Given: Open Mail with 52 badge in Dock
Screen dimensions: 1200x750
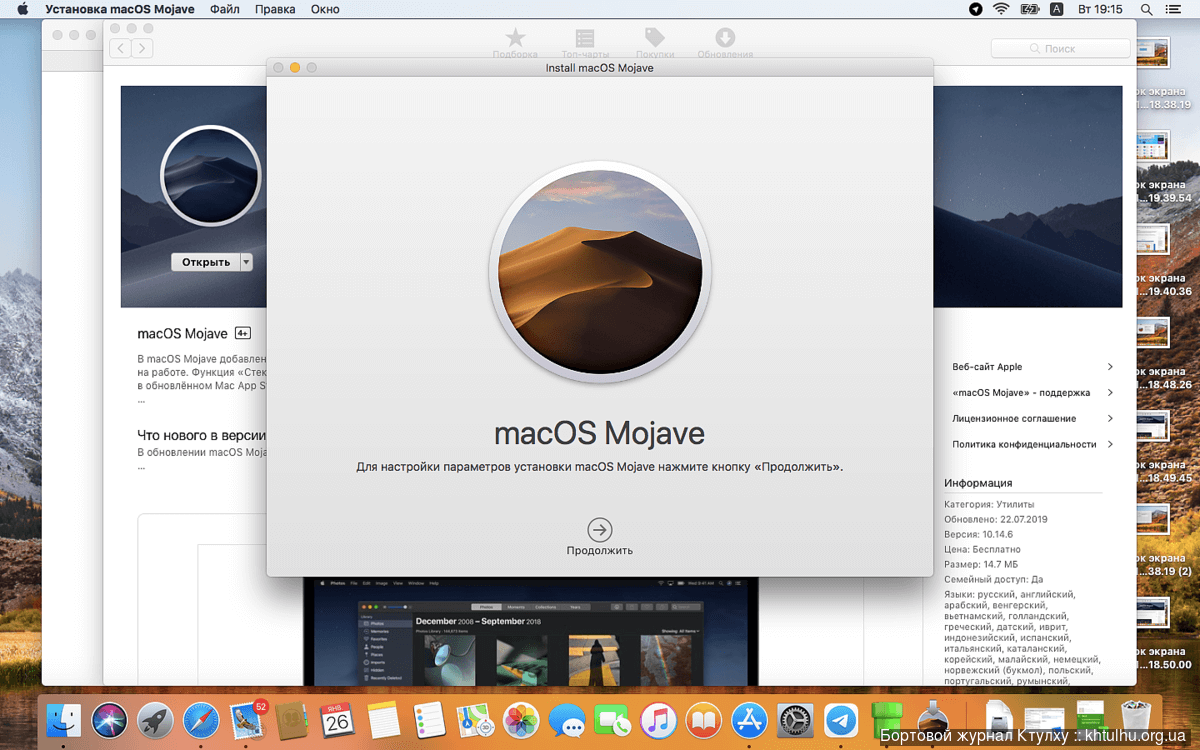Looking at the screenshot, I should (246, 719).
